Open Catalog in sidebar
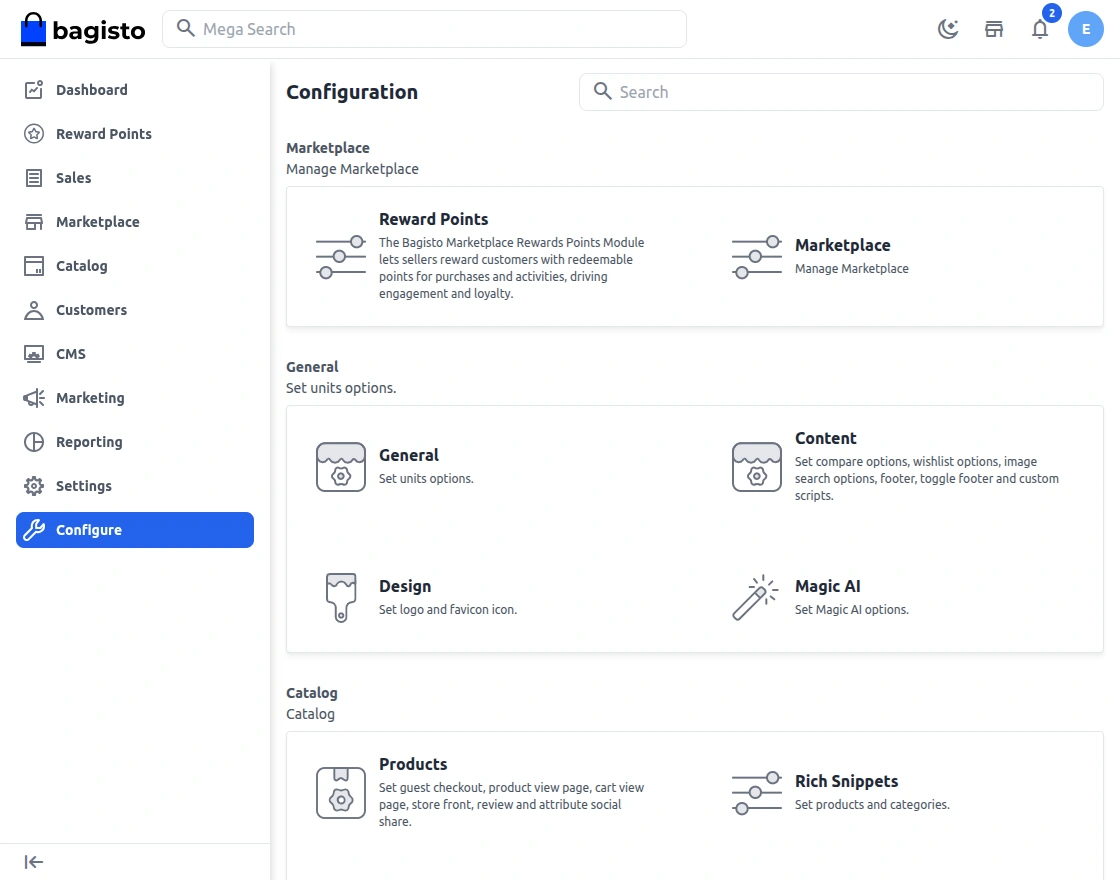 [135, 266]
